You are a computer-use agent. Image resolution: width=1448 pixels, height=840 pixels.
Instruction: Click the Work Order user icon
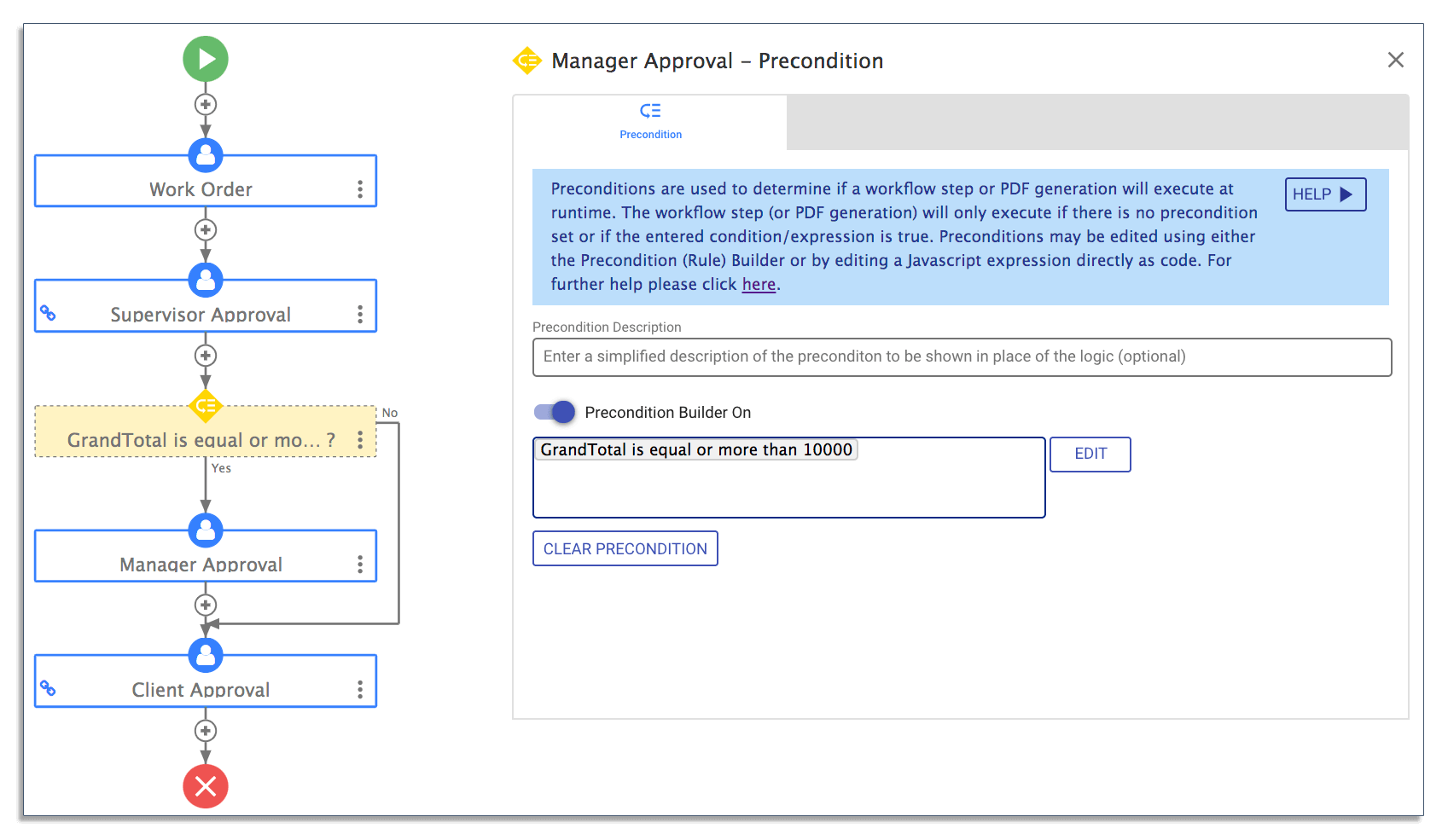point(206,155)
